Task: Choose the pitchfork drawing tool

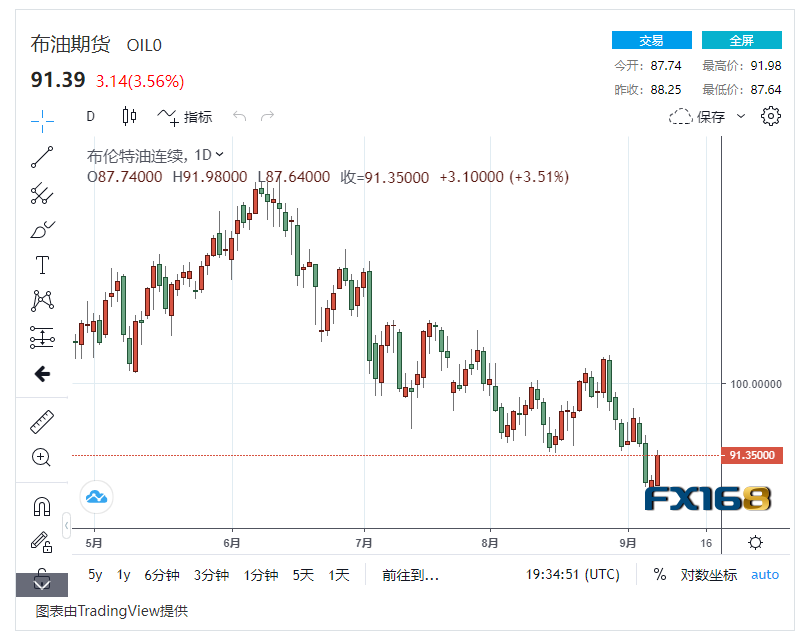Action: 42,193
